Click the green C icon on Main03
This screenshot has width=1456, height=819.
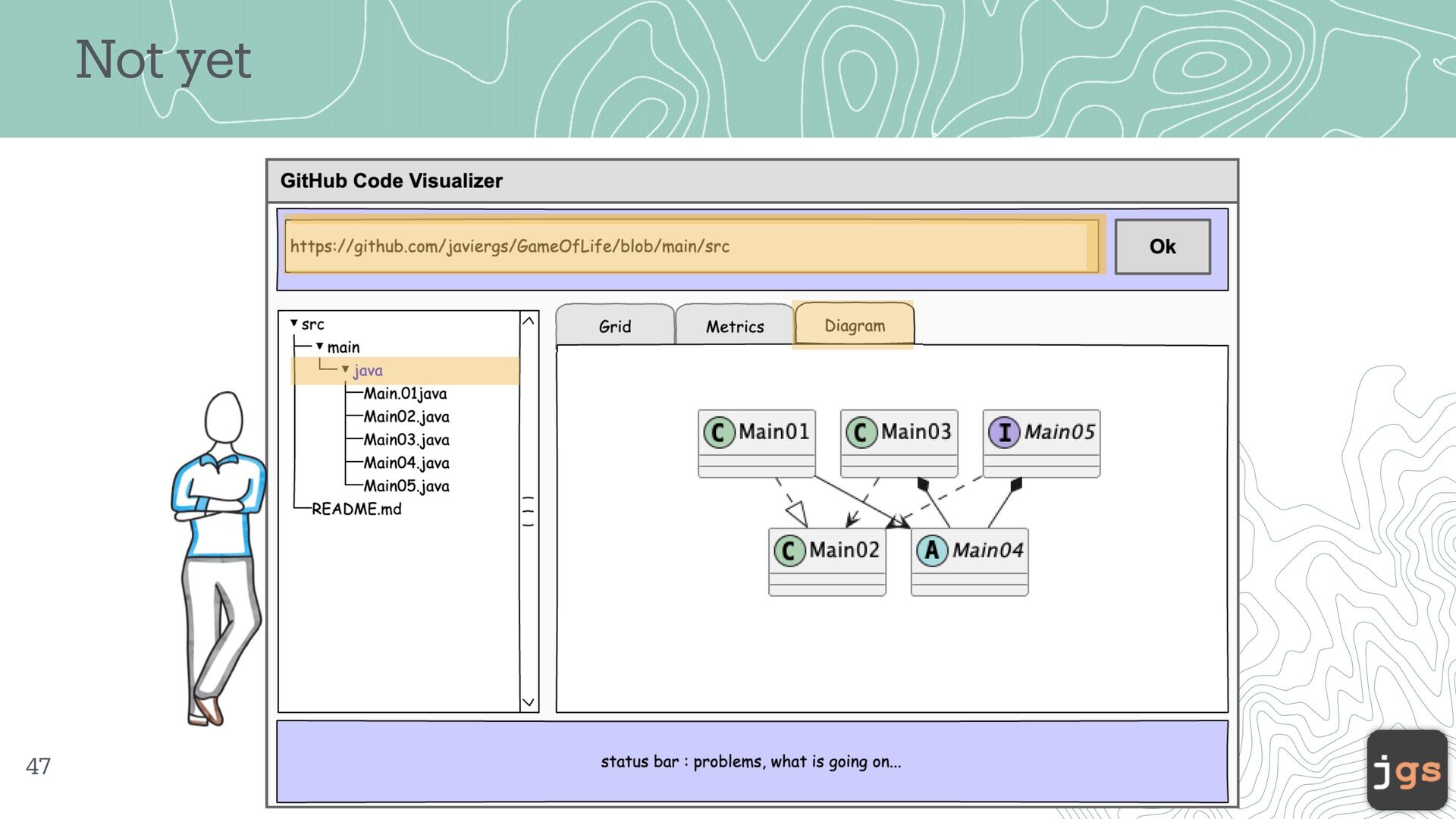(861, 432)
